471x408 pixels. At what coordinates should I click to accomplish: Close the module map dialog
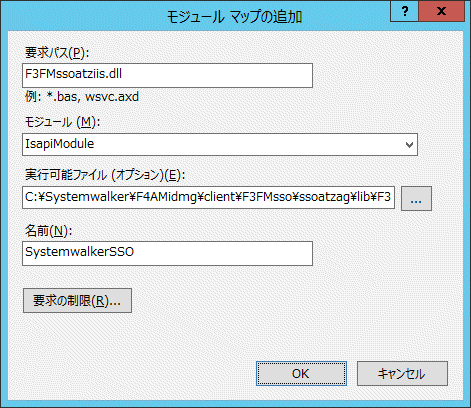(442, 12)
